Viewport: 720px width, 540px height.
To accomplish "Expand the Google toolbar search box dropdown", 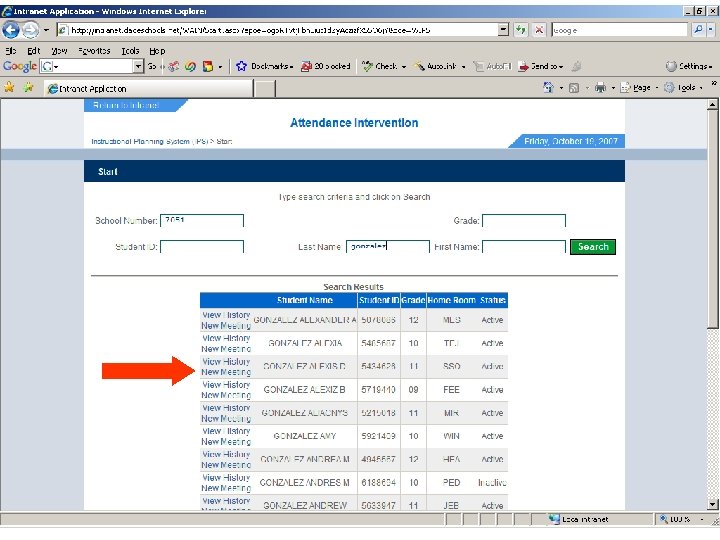I will coord(138,67).
